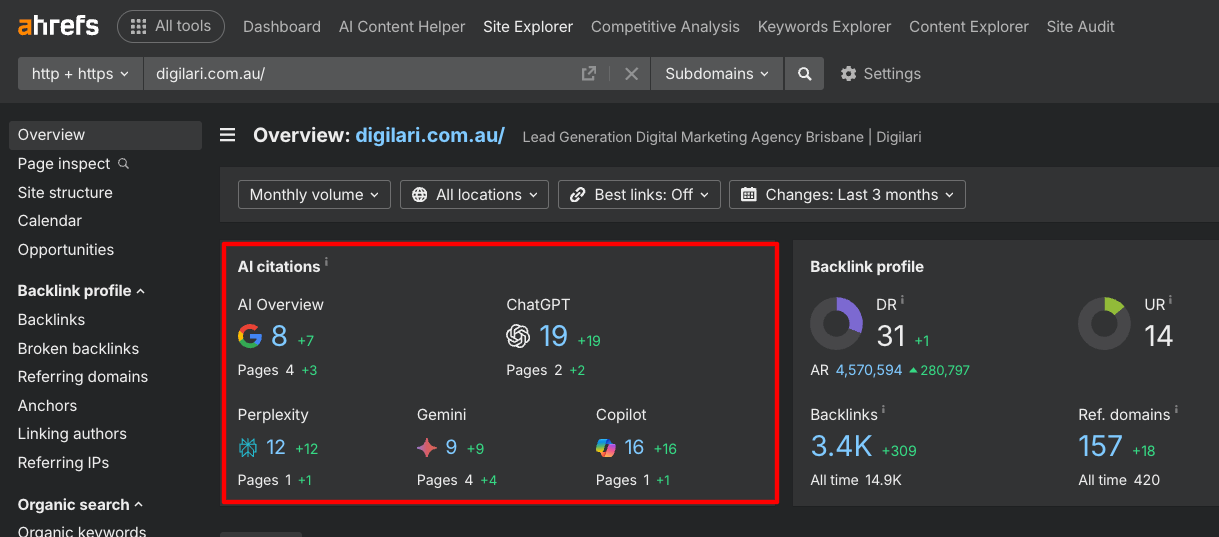The image size is (1219, 537).
Task: Click the UR info icon
Action: 1170,299
